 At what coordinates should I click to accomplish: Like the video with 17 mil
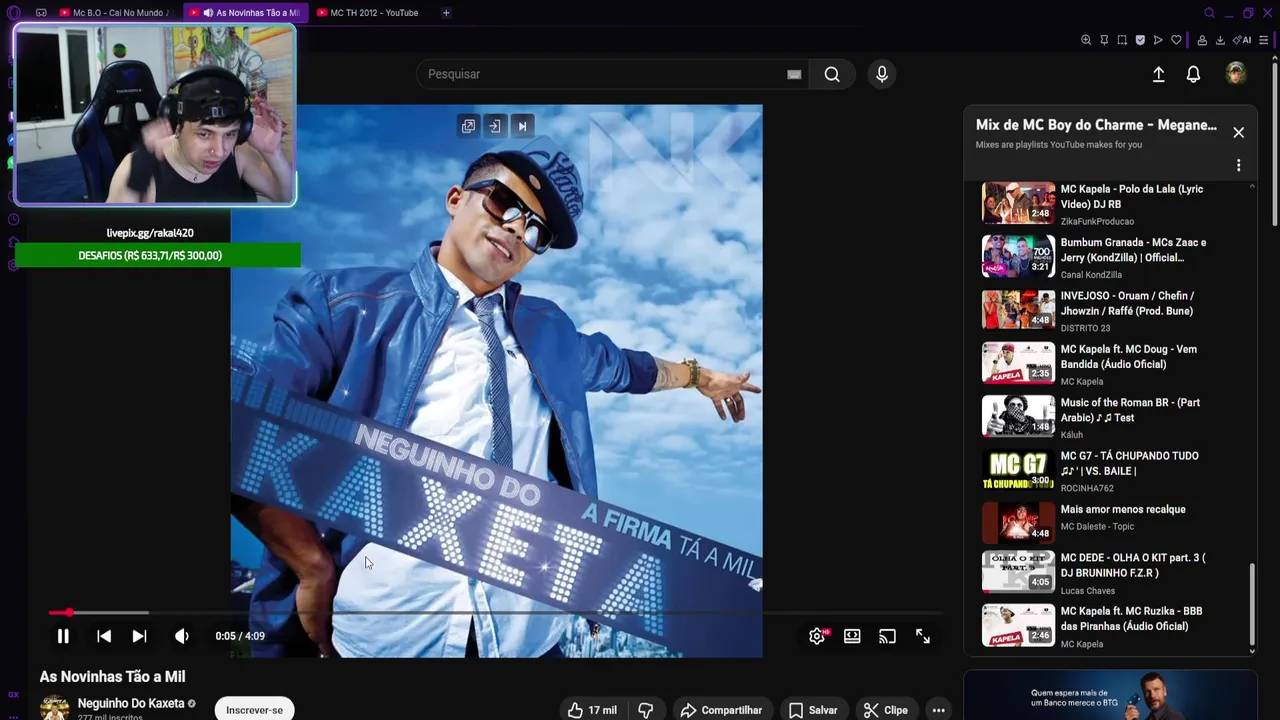tap(592, 710)
